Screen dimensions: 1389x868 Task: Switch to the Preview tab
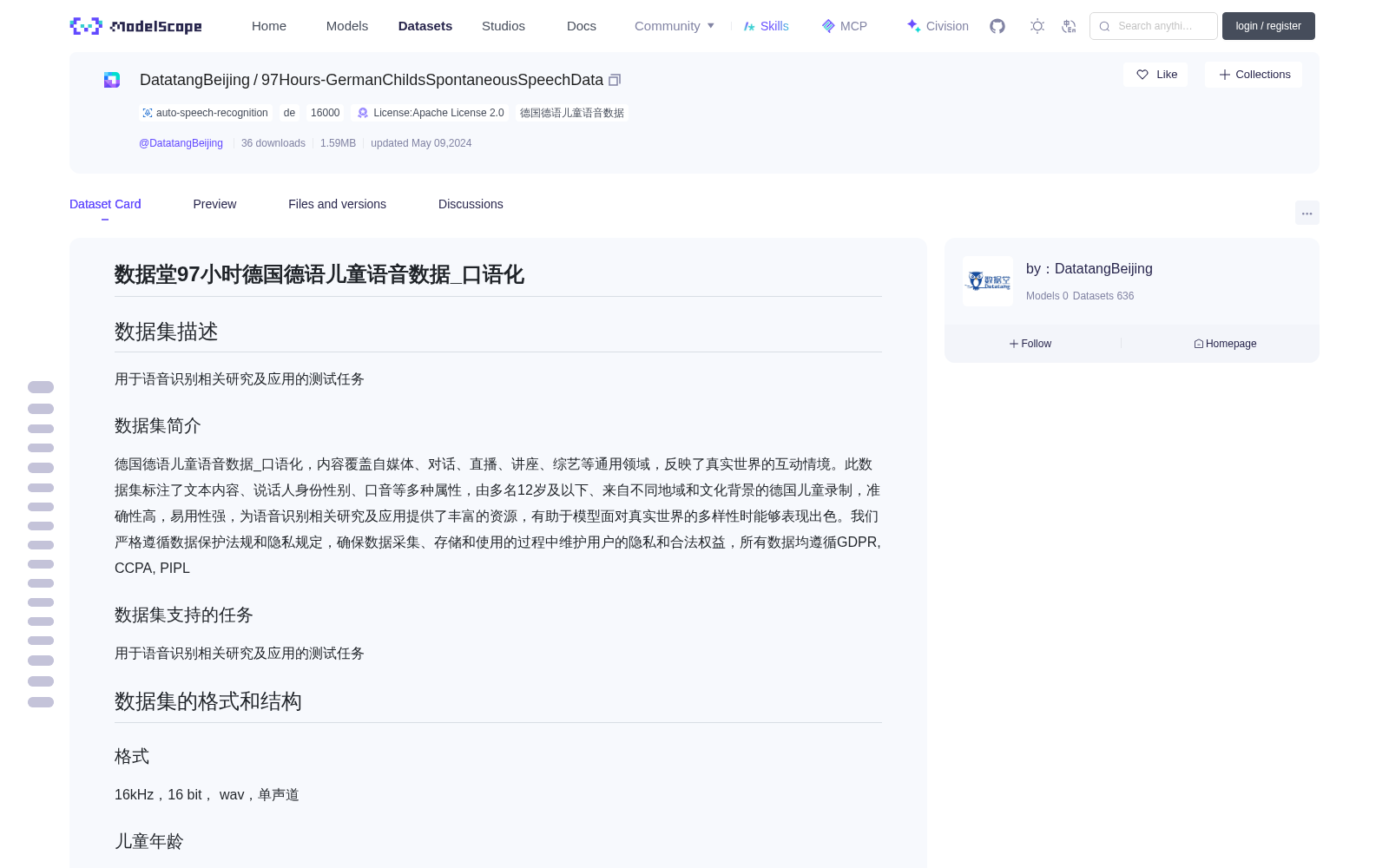(214, 204)
